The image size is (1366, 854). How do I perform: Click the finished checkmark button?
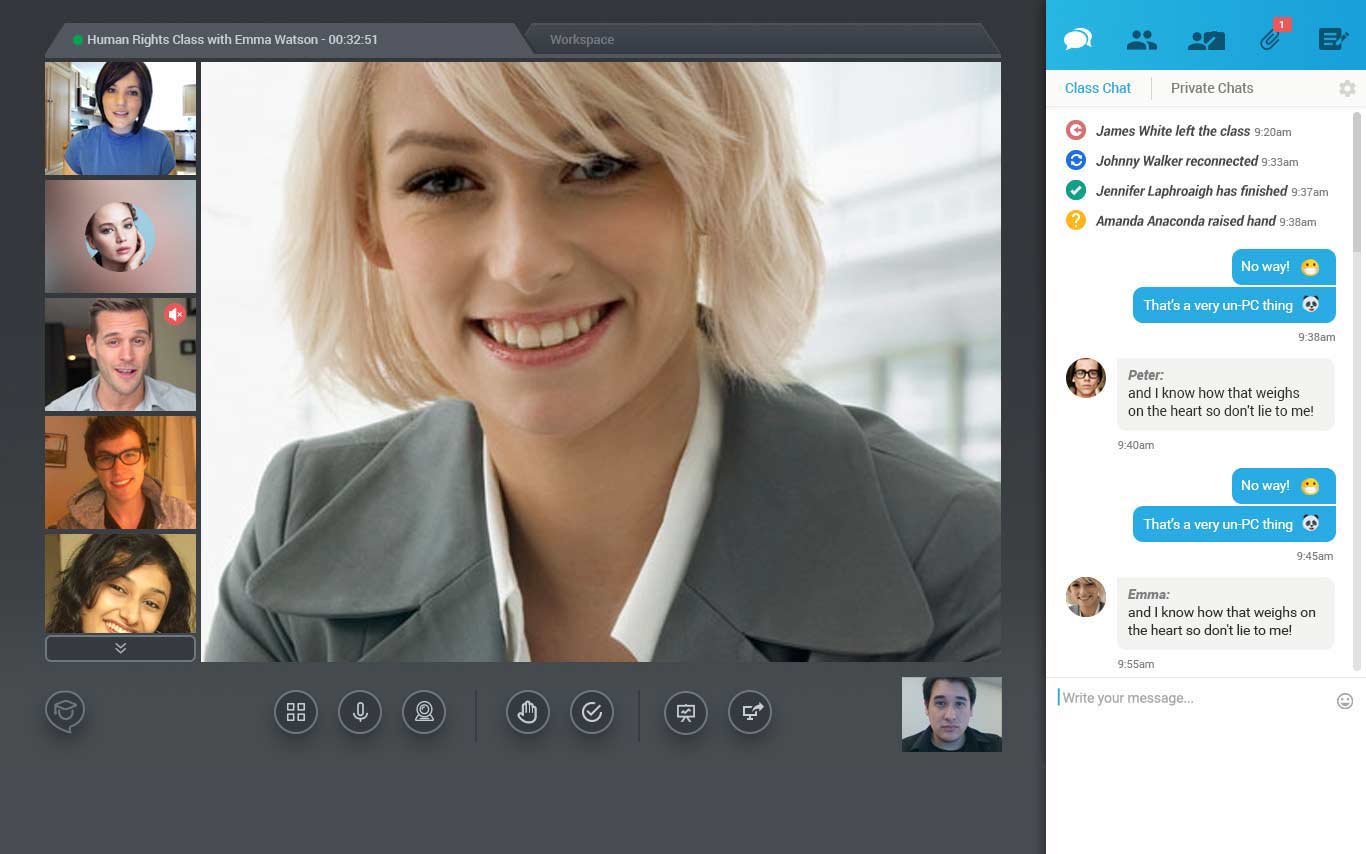coord(592,712)
